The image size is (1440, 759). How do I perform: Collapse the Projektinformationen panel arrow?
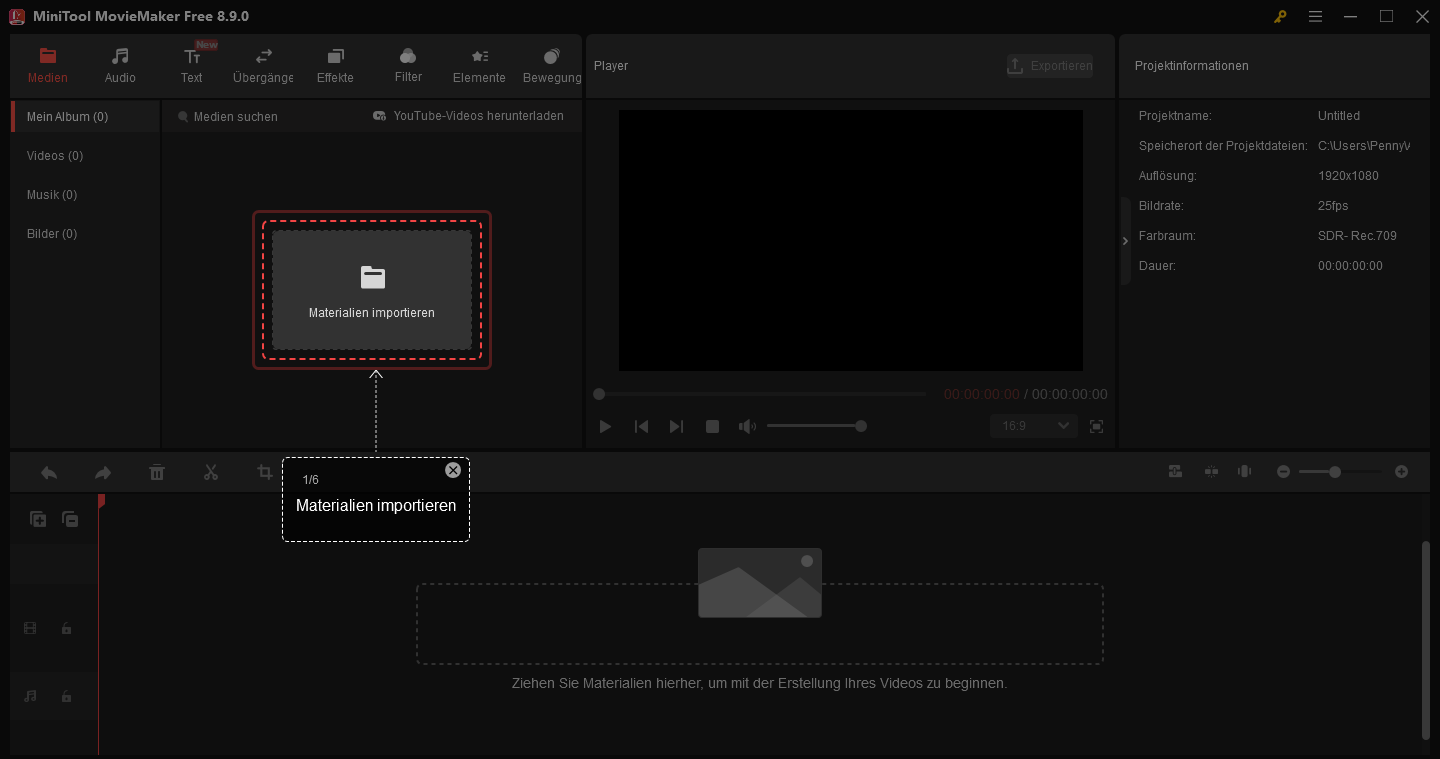(1125, 241)
